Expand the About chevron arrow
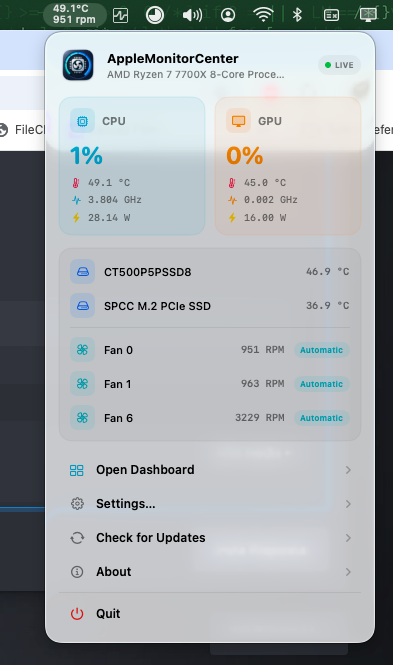Screen dimensions: 393x665 348,572
